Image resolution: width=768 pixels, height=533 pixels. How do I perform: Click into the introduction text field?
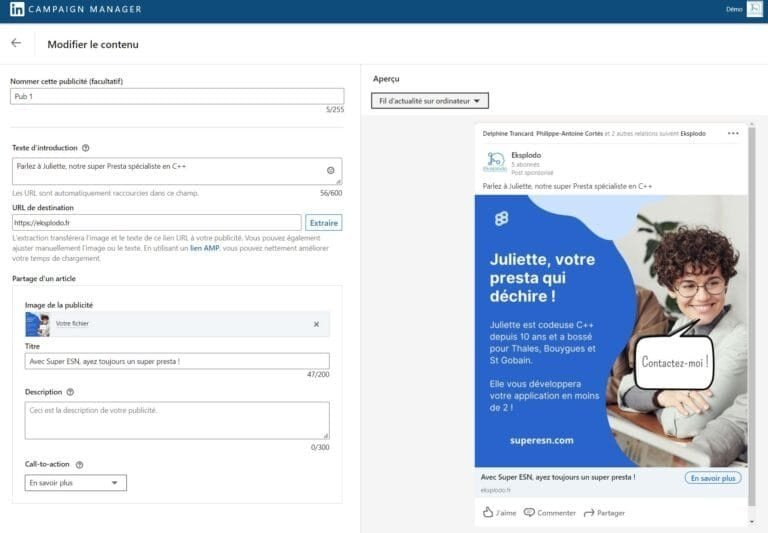point(177,171)
